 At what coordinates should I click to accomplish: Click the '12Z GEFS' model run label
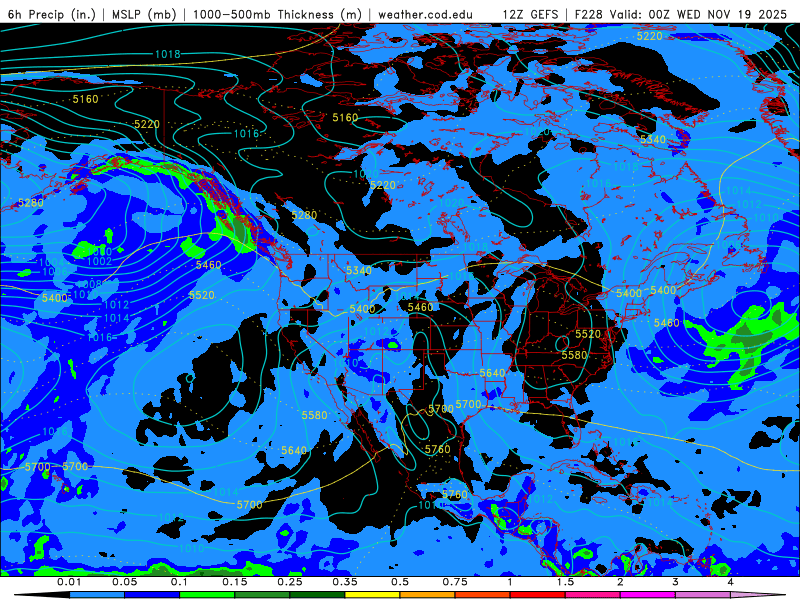point(530,14)
